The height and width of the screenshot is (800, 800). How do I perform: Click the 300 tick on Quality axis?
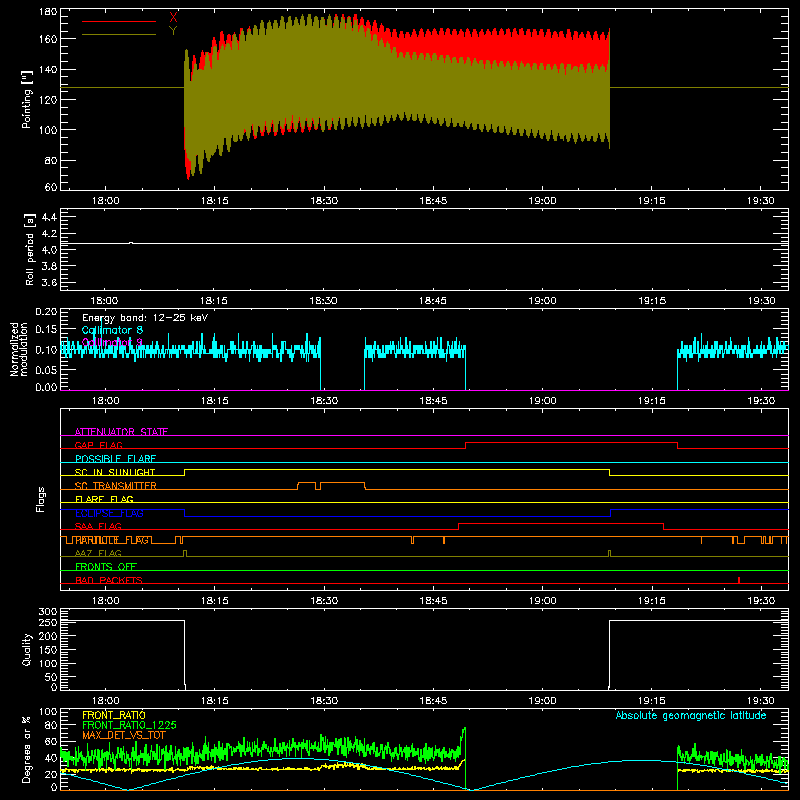coord(48,611)
